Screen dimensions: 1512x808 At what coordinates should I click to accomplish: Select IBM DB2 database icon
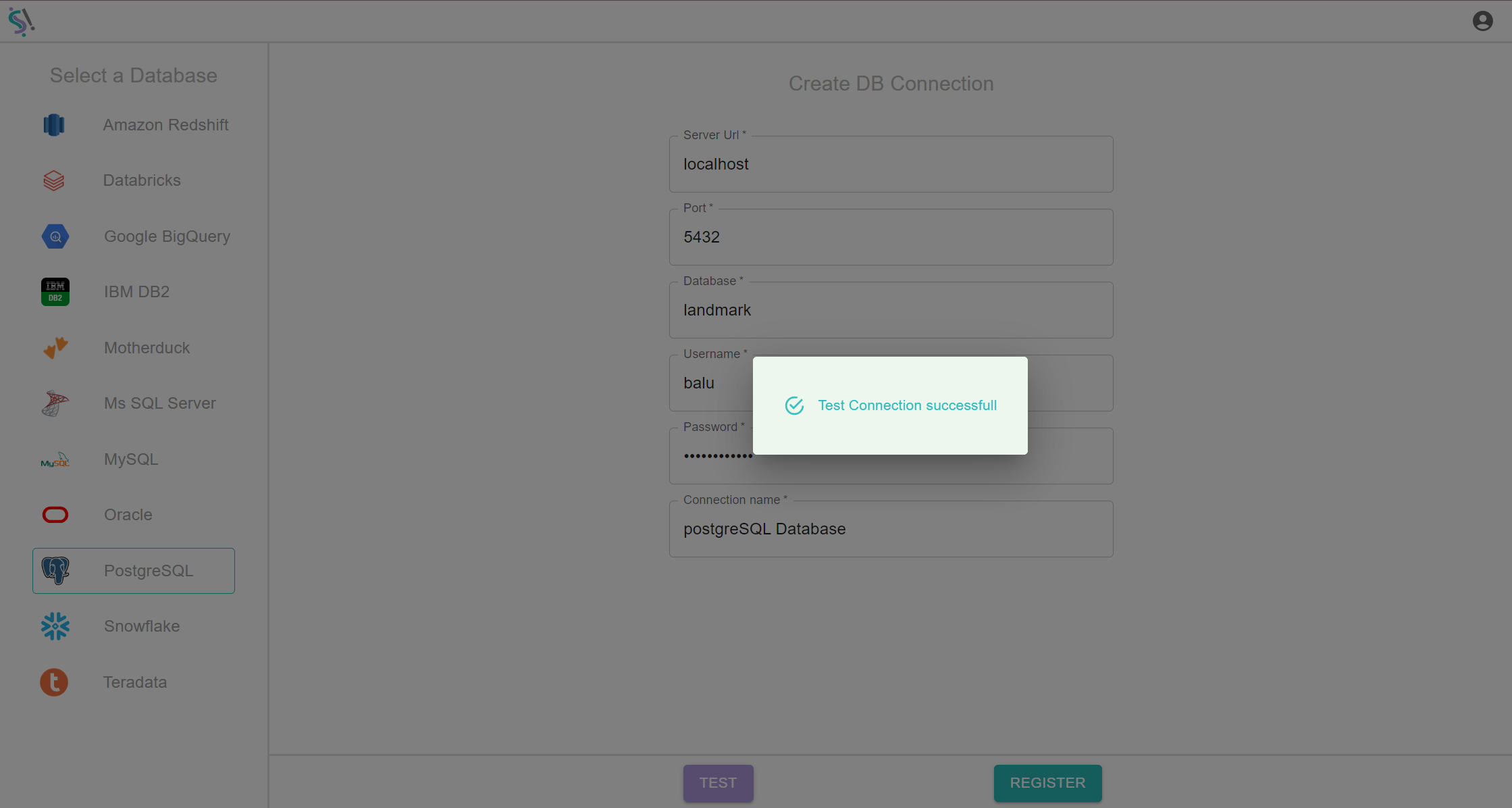pos(54,291)
